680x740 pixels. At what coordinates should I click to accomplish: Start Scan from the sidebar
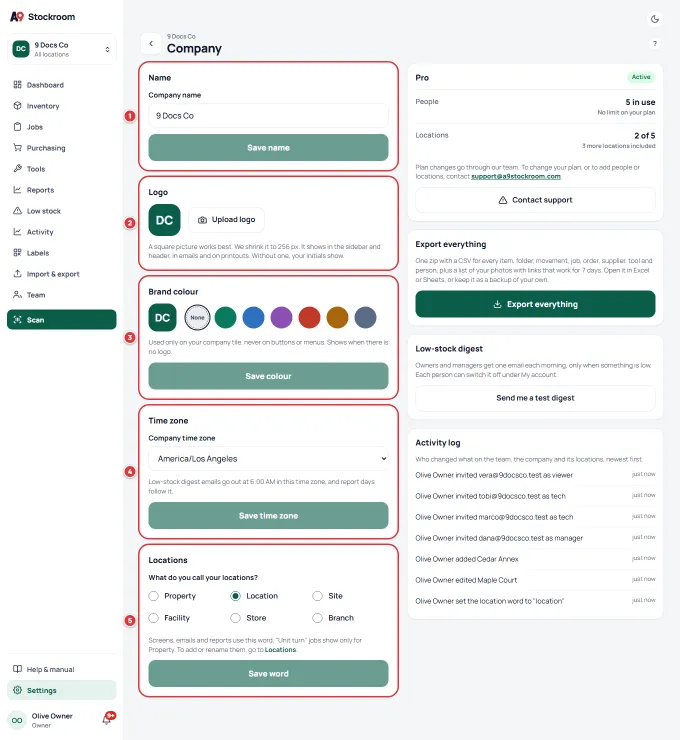point(61,320)
